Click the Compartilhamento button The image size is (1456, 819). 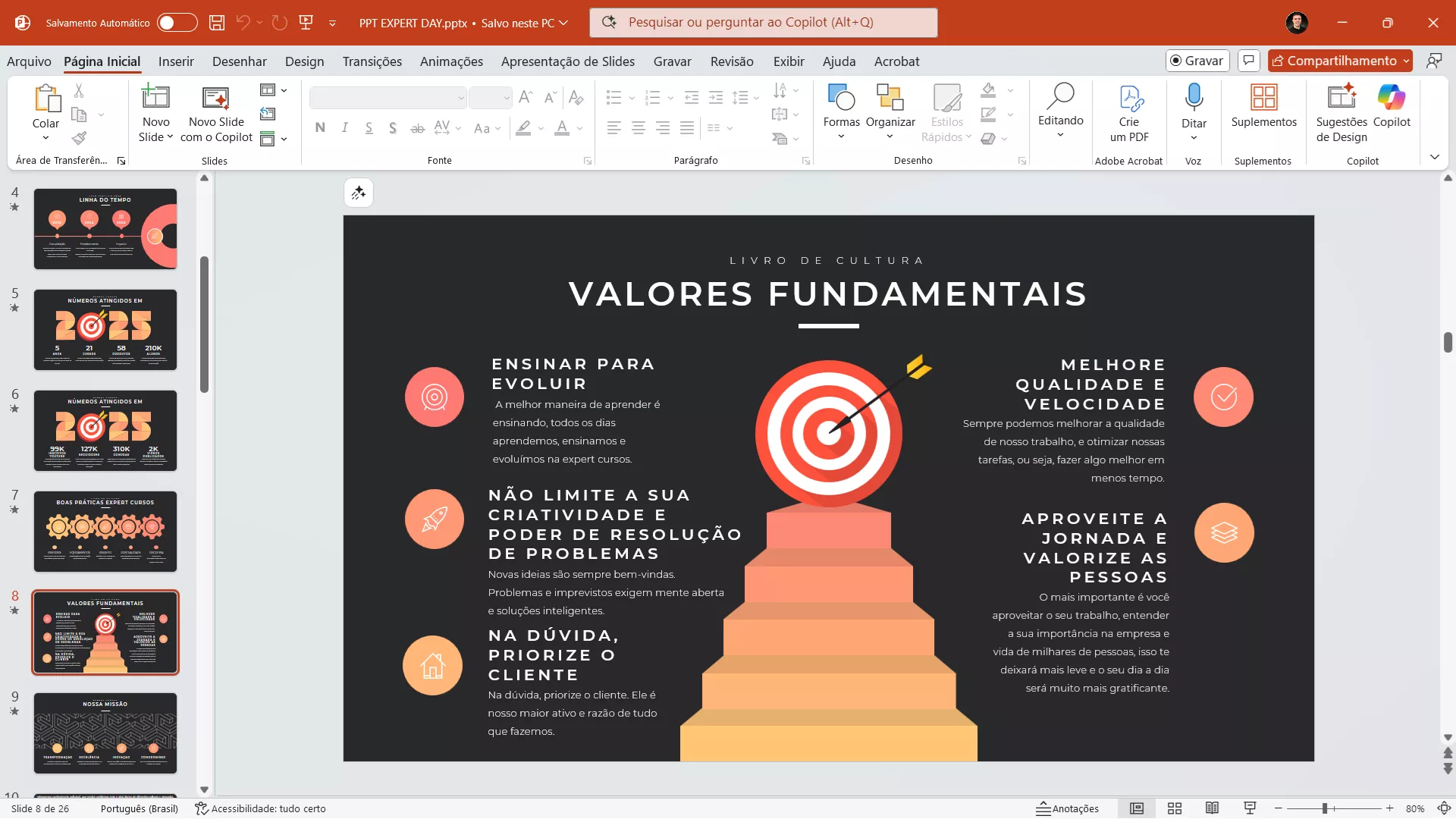(x=1334, y=61)
